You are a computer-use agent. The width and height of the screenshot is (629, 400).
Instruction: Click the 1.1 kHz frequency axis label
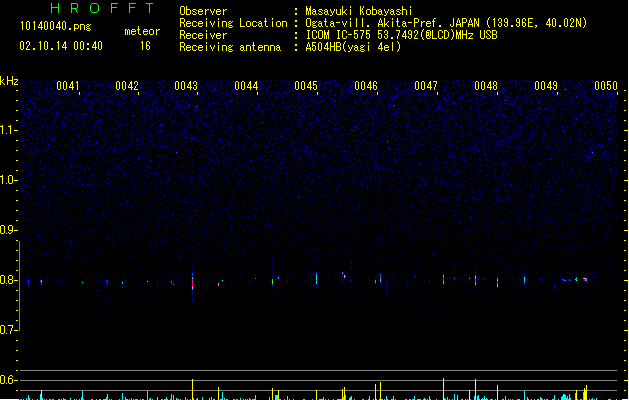click(x=8, y=130)
